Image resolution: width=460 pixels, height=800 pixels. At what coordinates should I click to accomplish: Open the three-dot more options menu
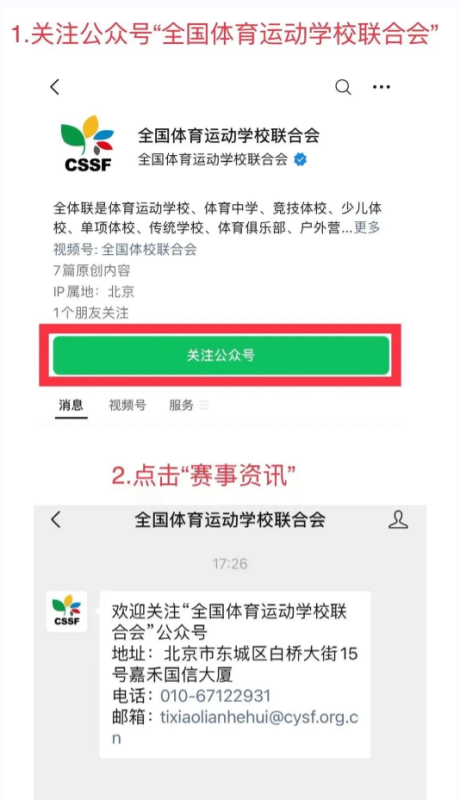tap(381, 87)
